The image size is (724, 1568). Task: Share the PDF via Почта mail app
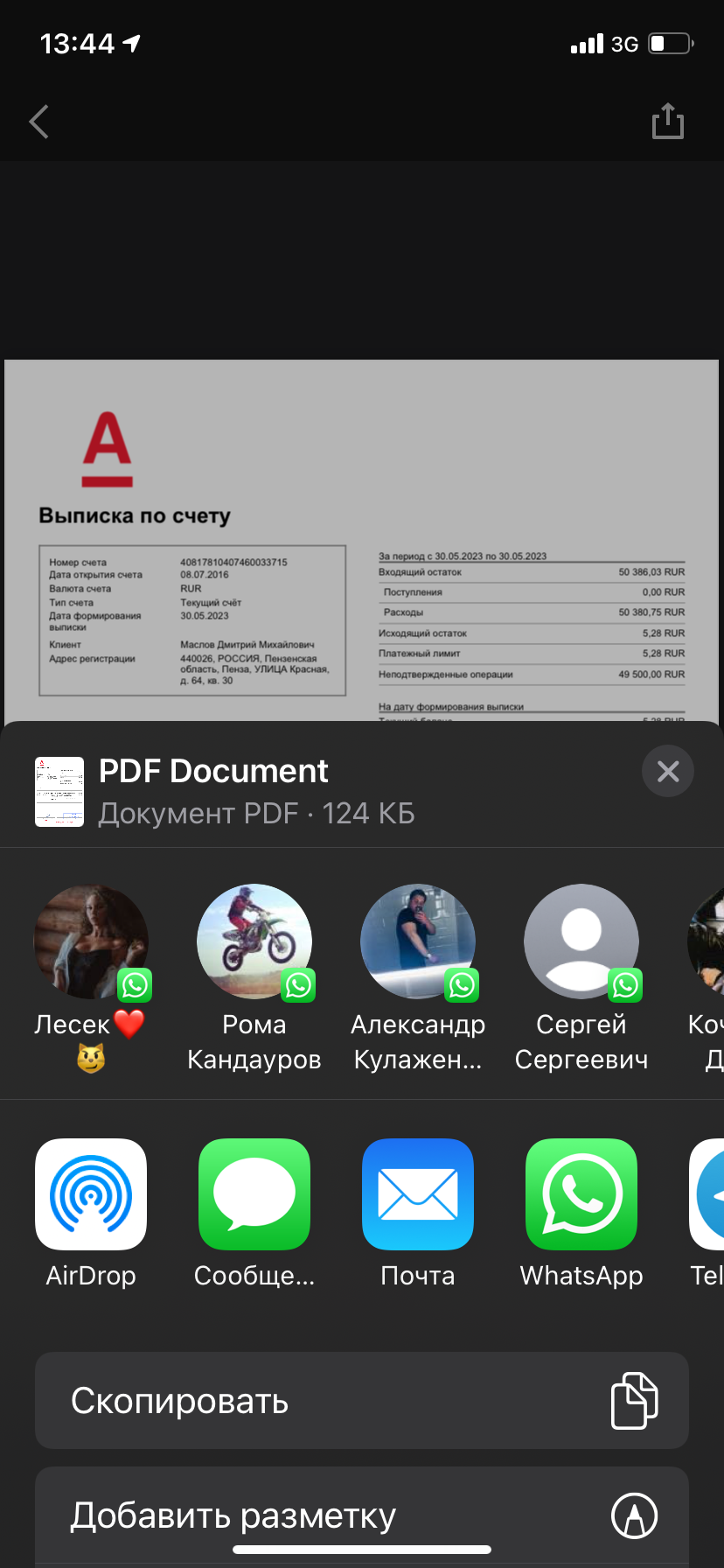click(418, 1194)
